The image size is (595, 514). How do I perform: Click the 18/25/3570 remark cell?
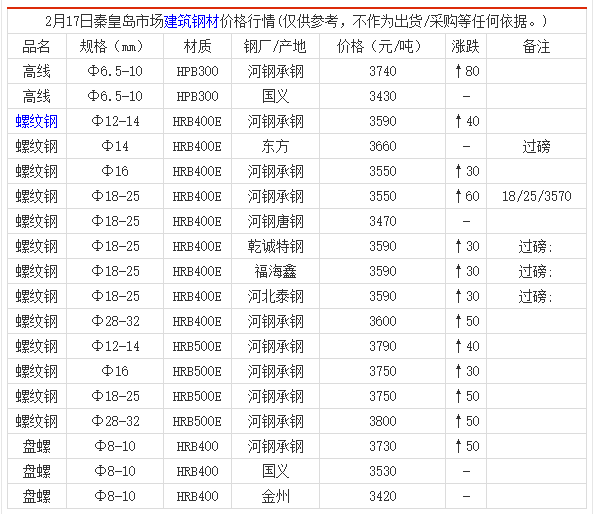click(x=536, y=196)
